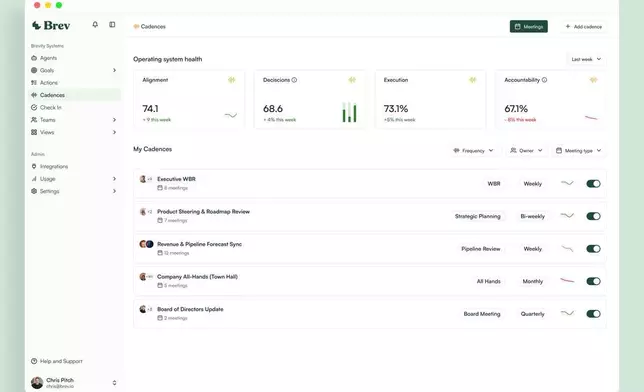Click the Meetings button
Screen dimensions: 644x392
point(529,26)
